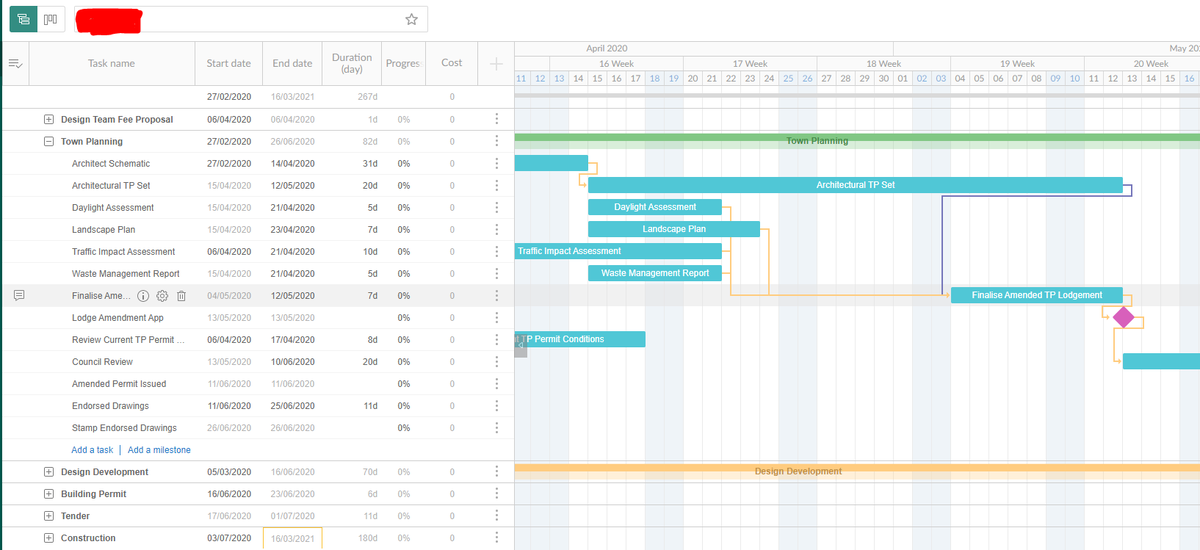Open three-dot menu for Waste Management Report
This screenshot has height=550, width=1200.
point(496,273)
